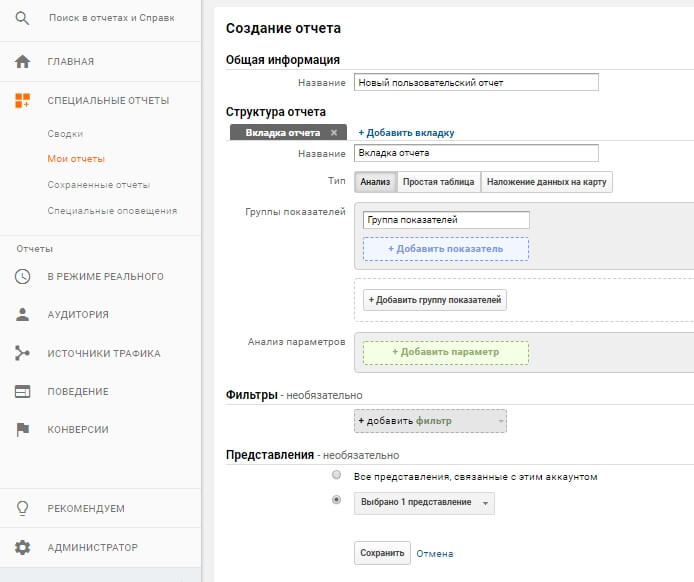Click the report name input field
The image size is (694, 582).
tap(476, 83)
